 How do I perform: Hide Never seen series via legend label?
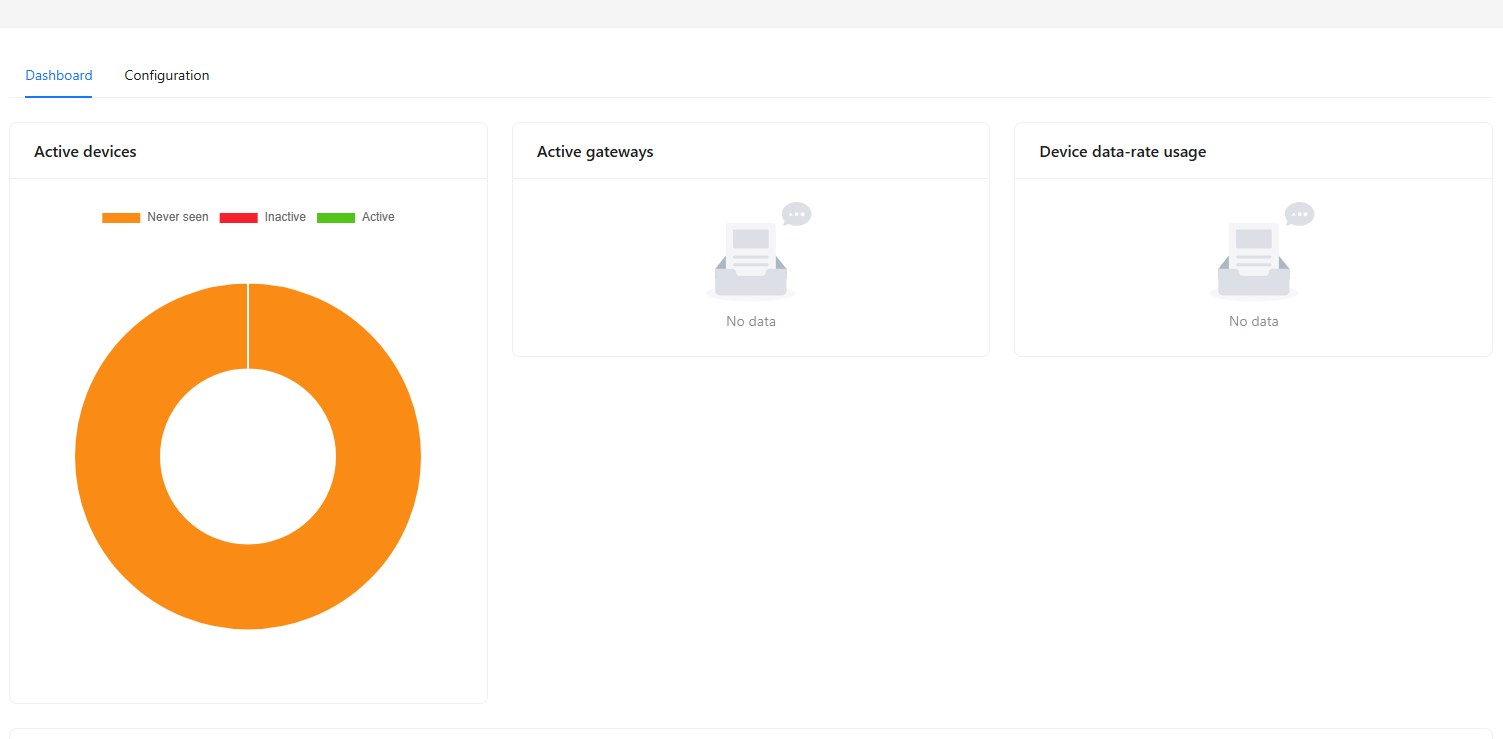178,217
